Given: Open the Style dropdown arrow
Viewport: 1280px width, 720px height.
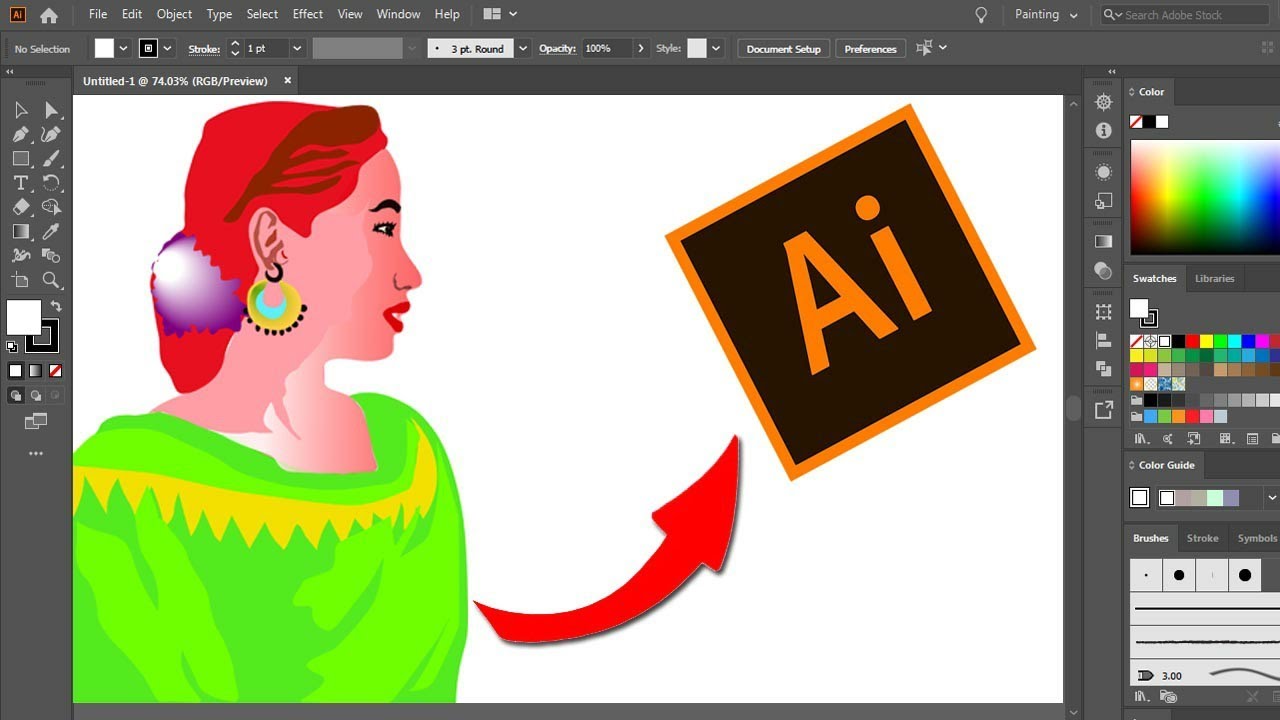Looking at the screenshot, I should point(716,48).
